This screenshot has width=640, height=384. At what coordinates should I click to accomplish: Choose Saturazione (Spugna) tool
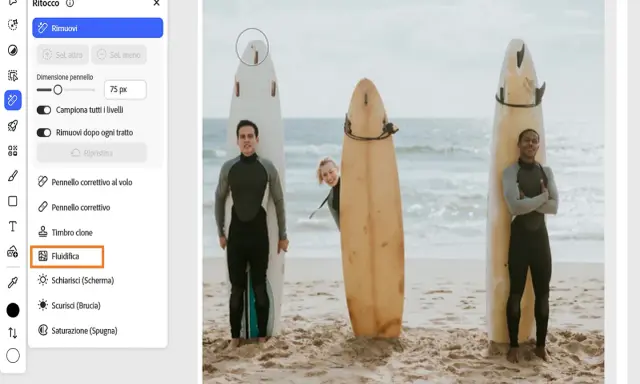78,330
